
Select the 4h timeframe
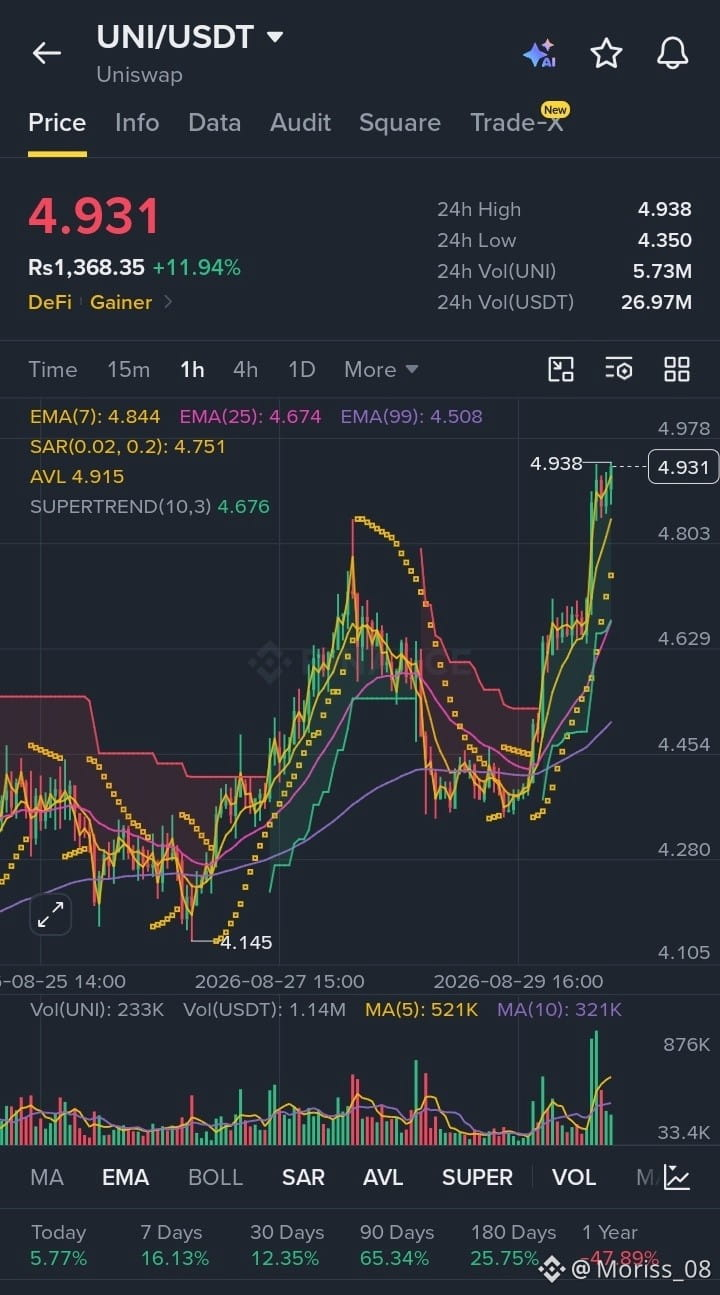coord(246,369)
